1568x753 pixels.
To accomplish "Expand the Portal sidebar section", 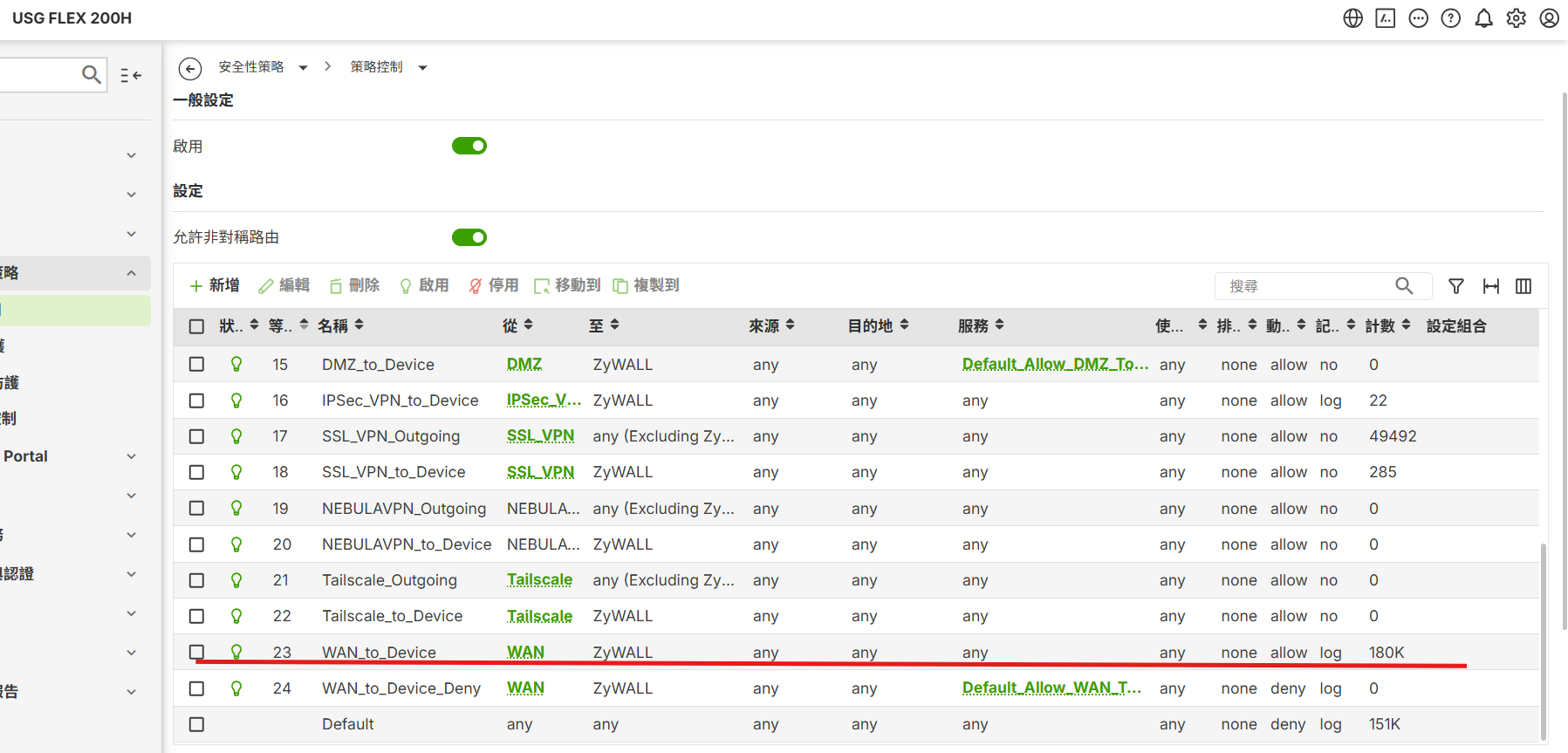I will point(132,456).
